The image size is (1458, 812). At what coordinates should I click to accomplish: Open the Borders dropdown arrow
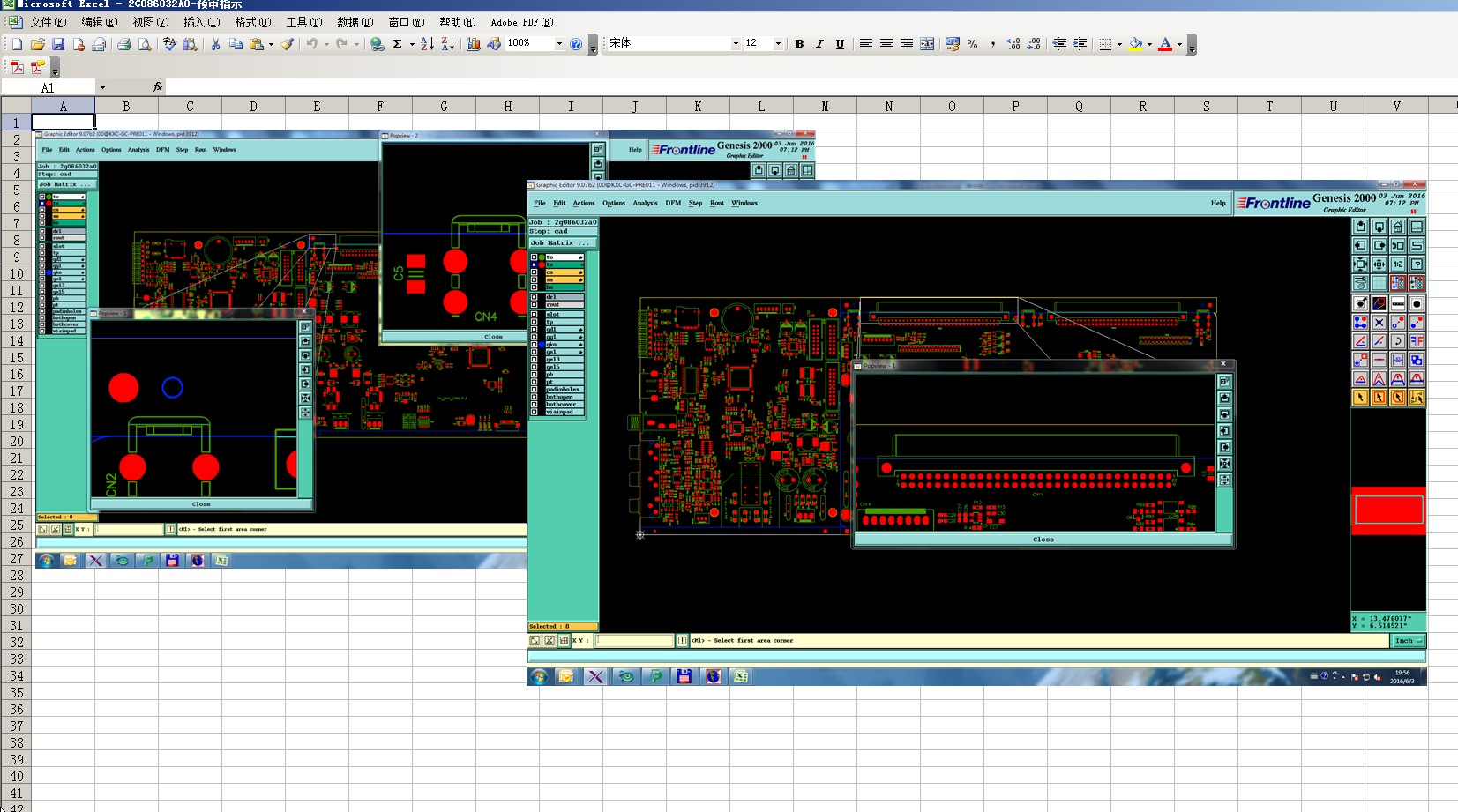point(1119,44)
